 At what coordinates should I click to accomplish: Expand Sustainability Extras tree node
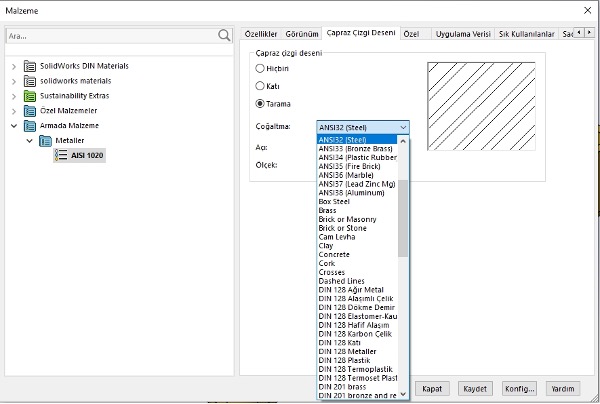(14, 96)
